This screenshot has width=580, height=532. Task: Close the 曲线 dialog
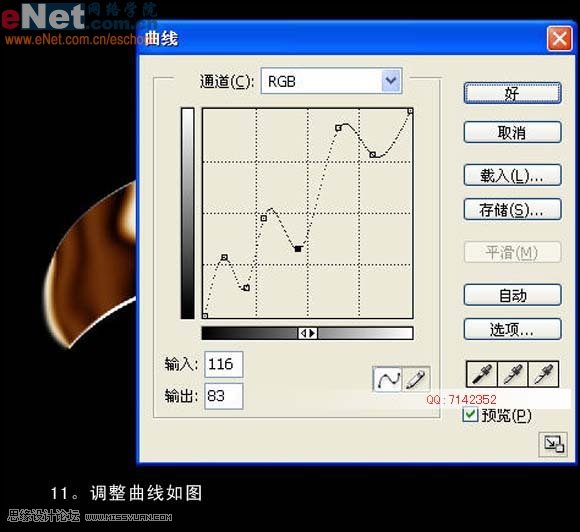(x=559, y=38)
